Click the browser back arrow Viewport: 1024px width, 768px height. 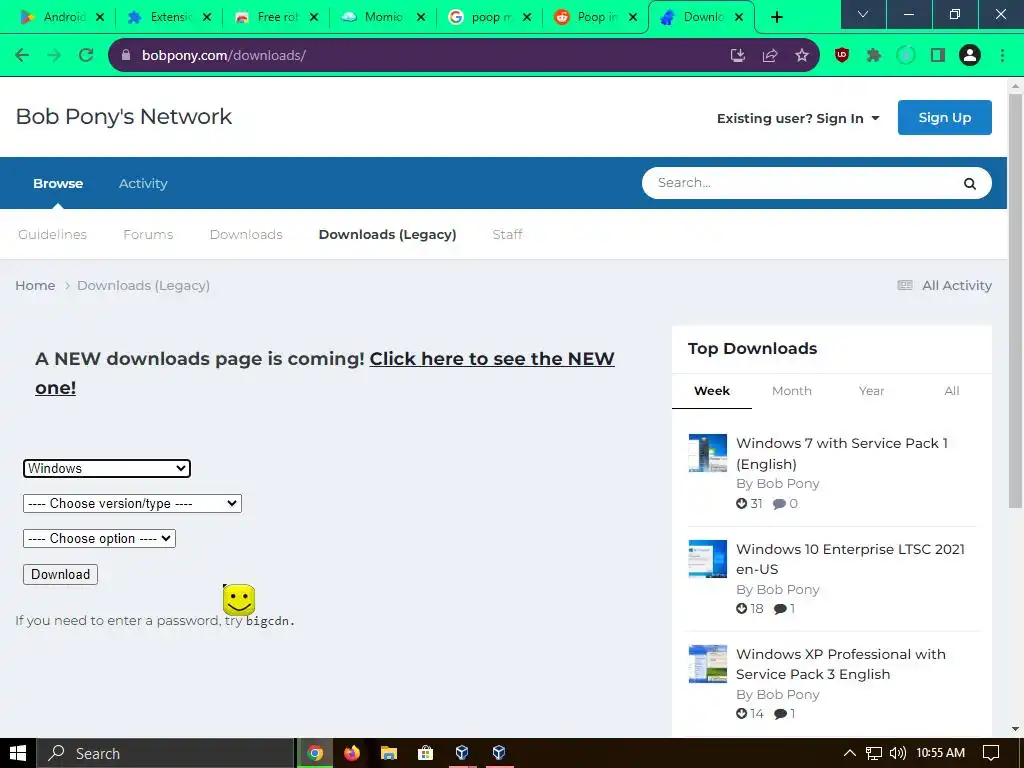coord(22,56)
